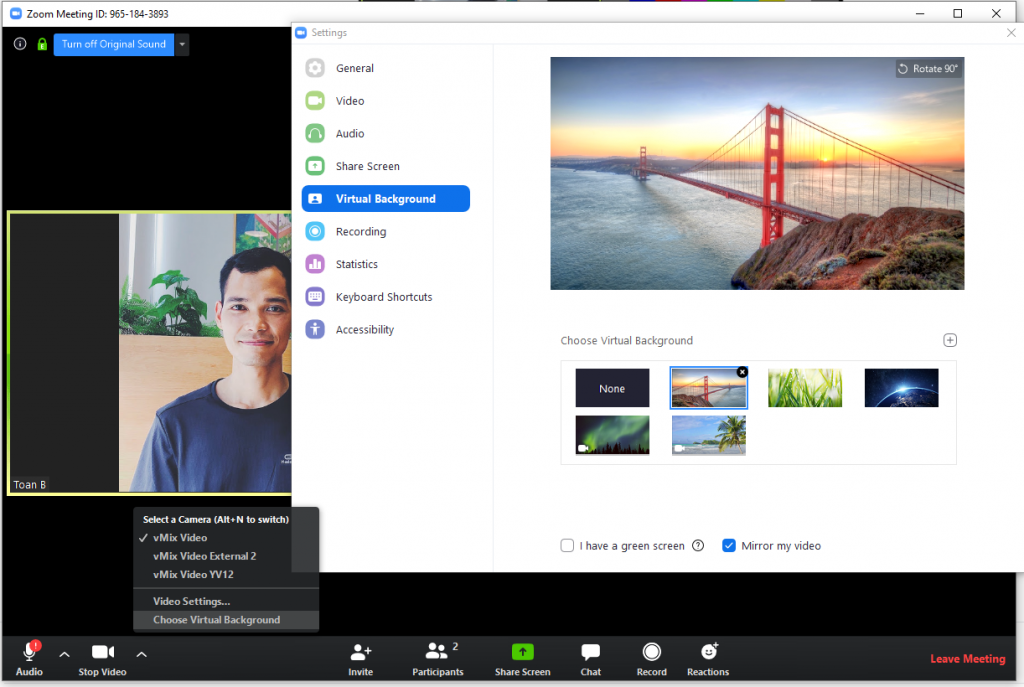Click 'Leave Meeting'

pos(967,659)
